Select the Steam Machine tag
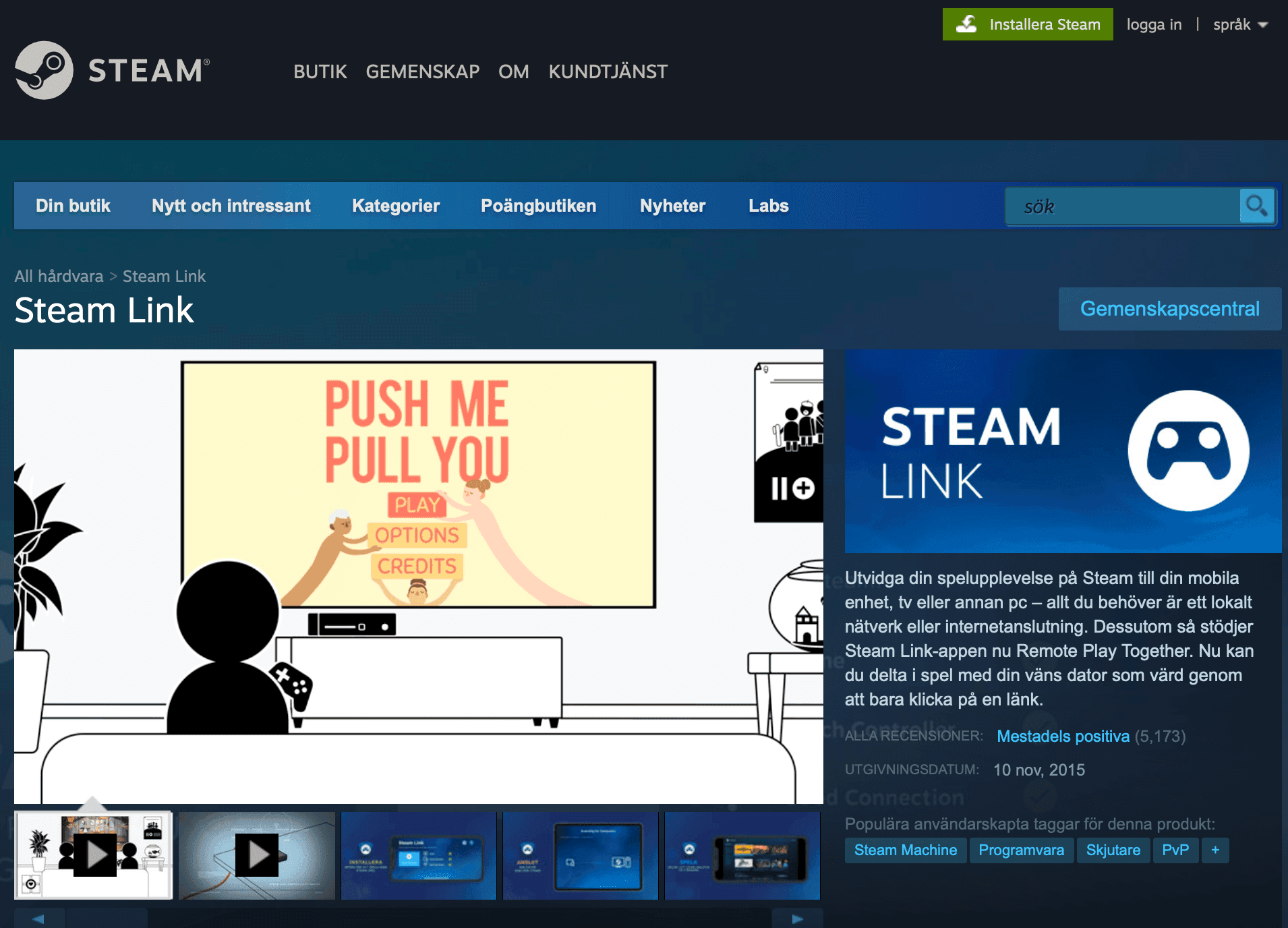1288x928 pixels. pos(906,850)
